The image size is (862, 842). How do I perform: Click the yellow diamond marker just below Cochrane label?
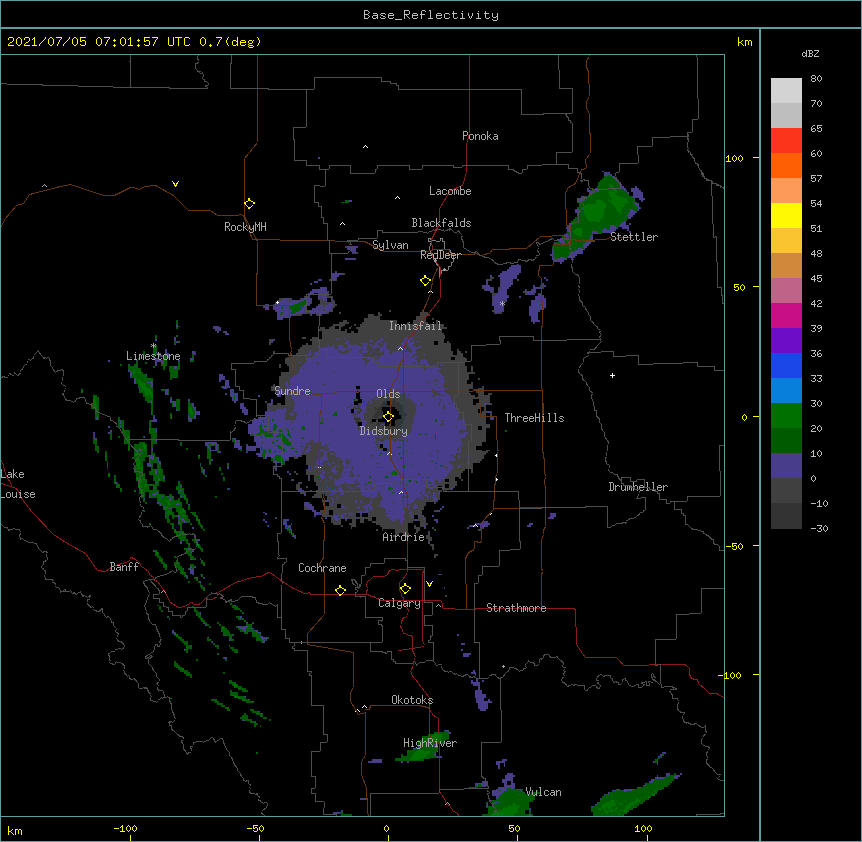pyautogui.click(x=340, y=590)
